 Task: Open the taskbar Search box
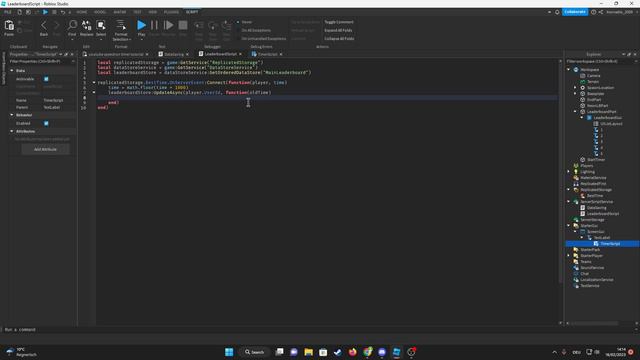click(254, 352)
